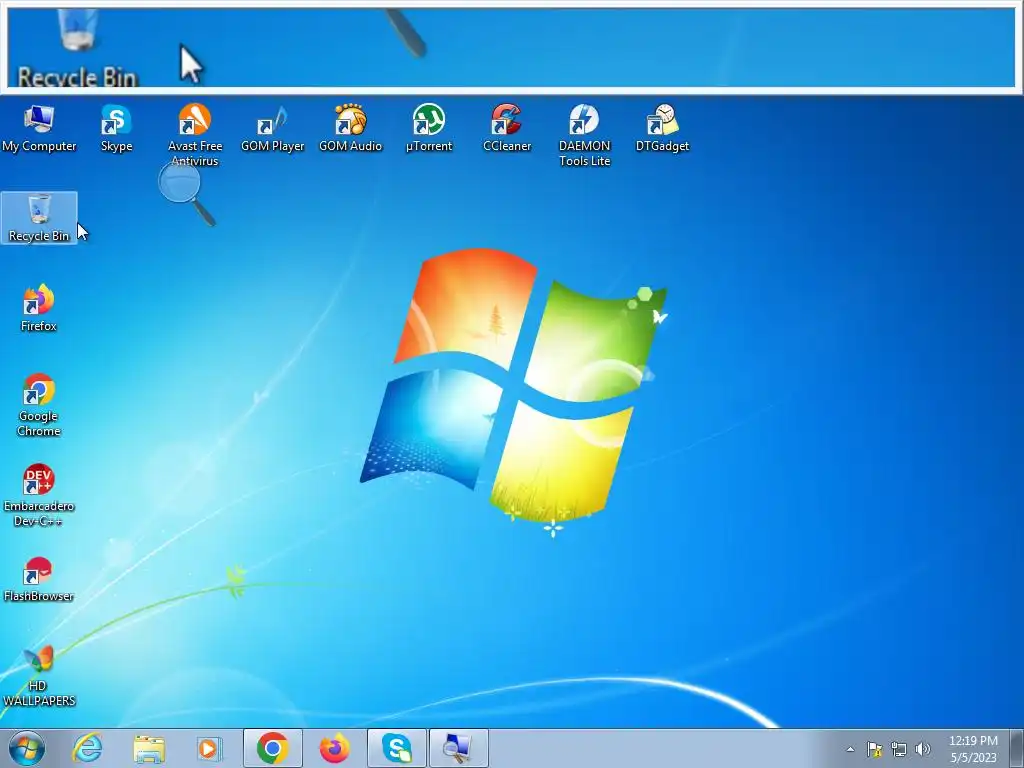Select the GOM Player desktop shortcut
Screen dimensions: 1024x768
tap(272, 128)
